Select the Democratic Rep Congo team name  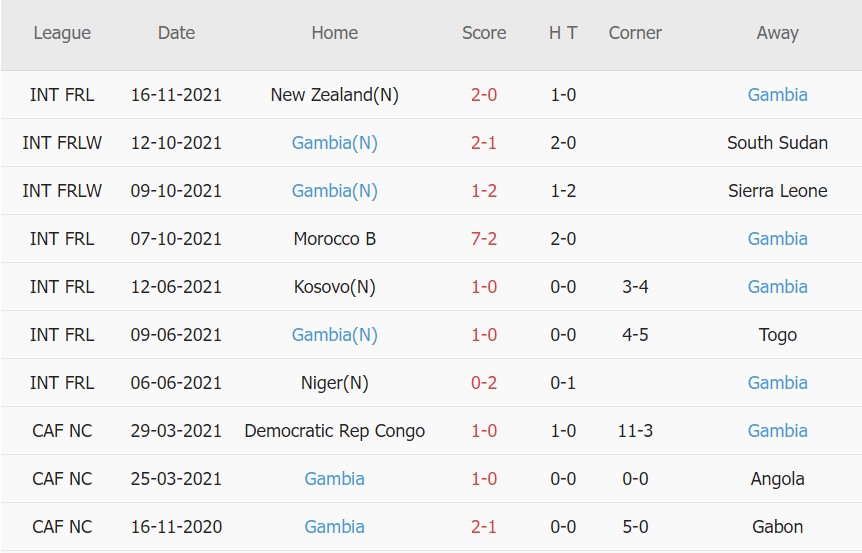(x=334, y=431)
